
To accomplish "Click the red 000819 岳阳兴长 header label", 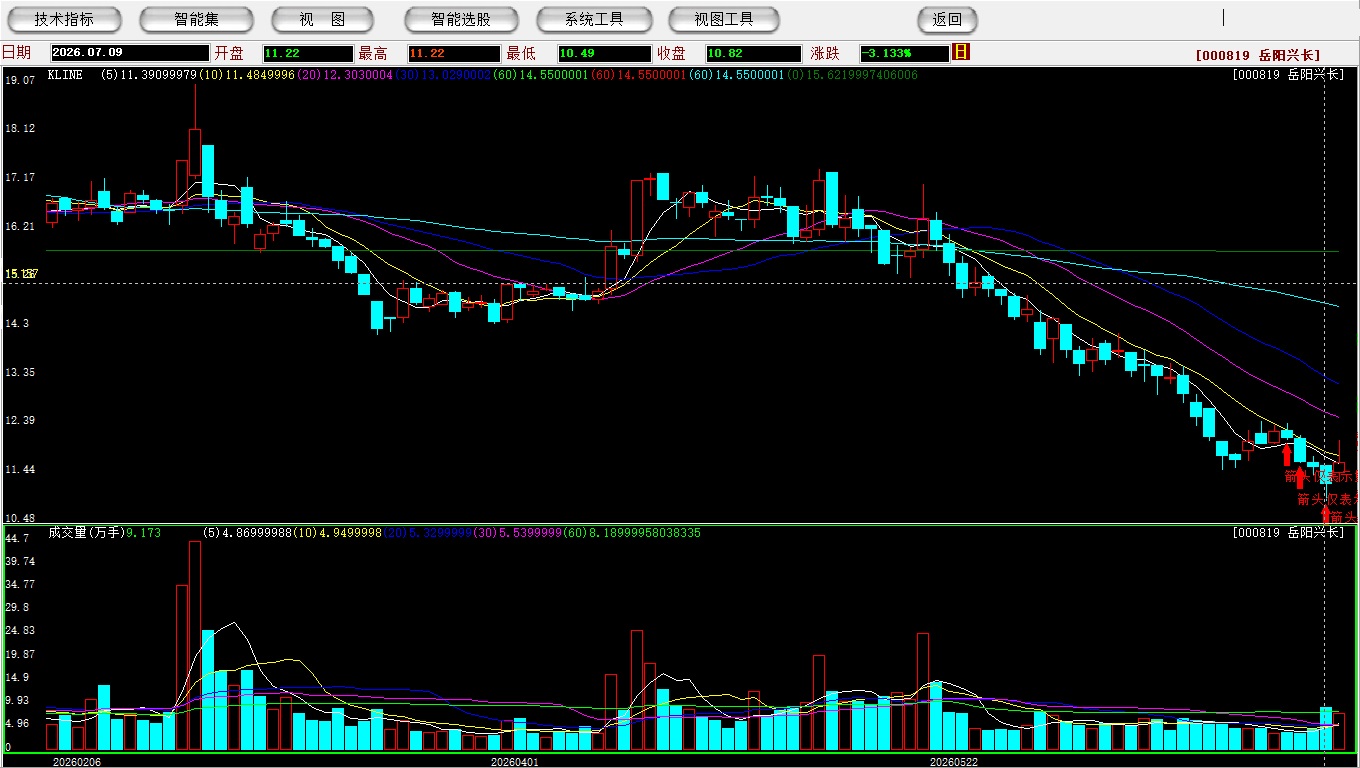I will coord(1257,55).
